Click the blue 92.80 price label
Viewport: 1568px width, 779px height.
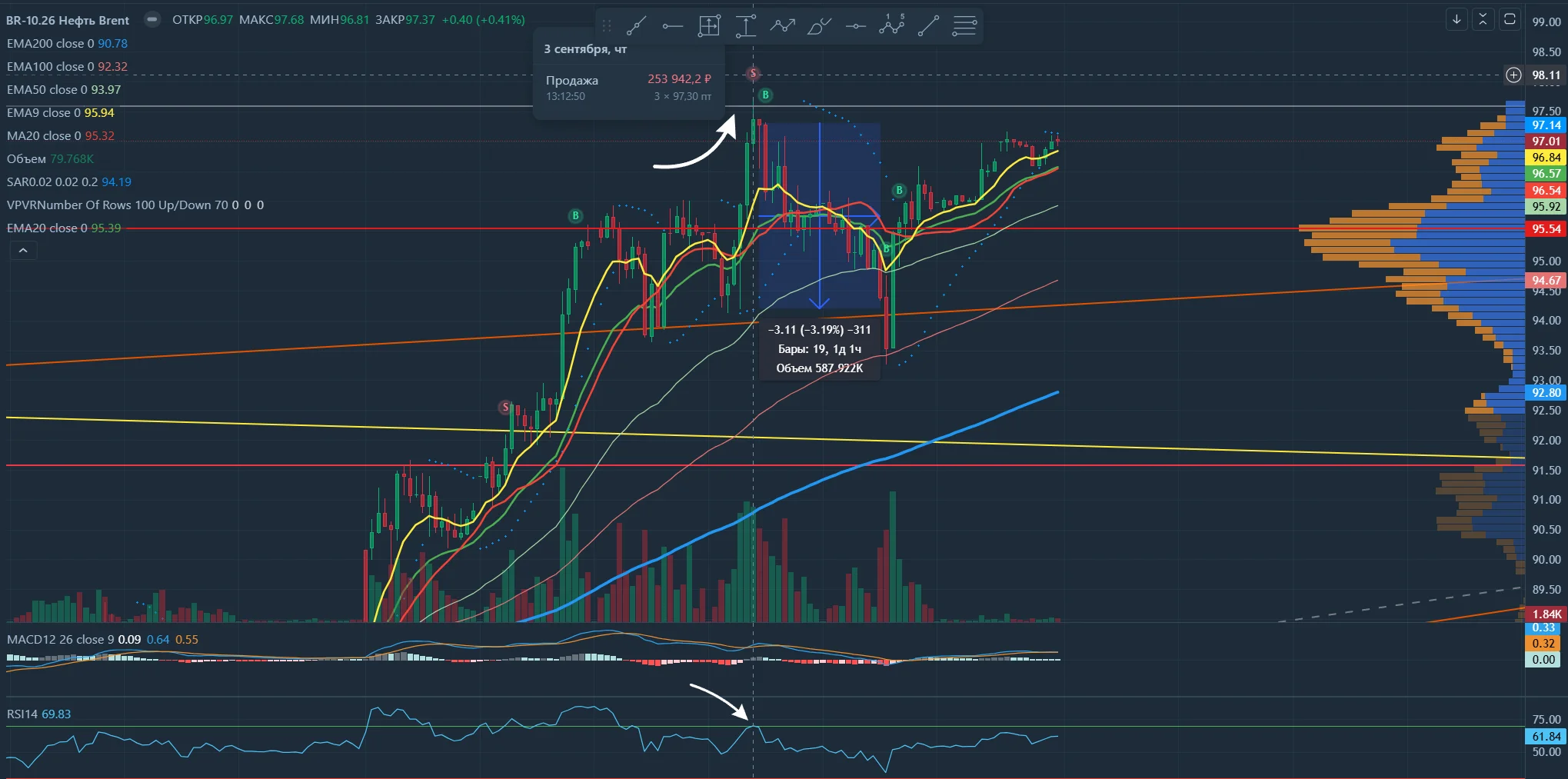click(x=1546, y=393)
